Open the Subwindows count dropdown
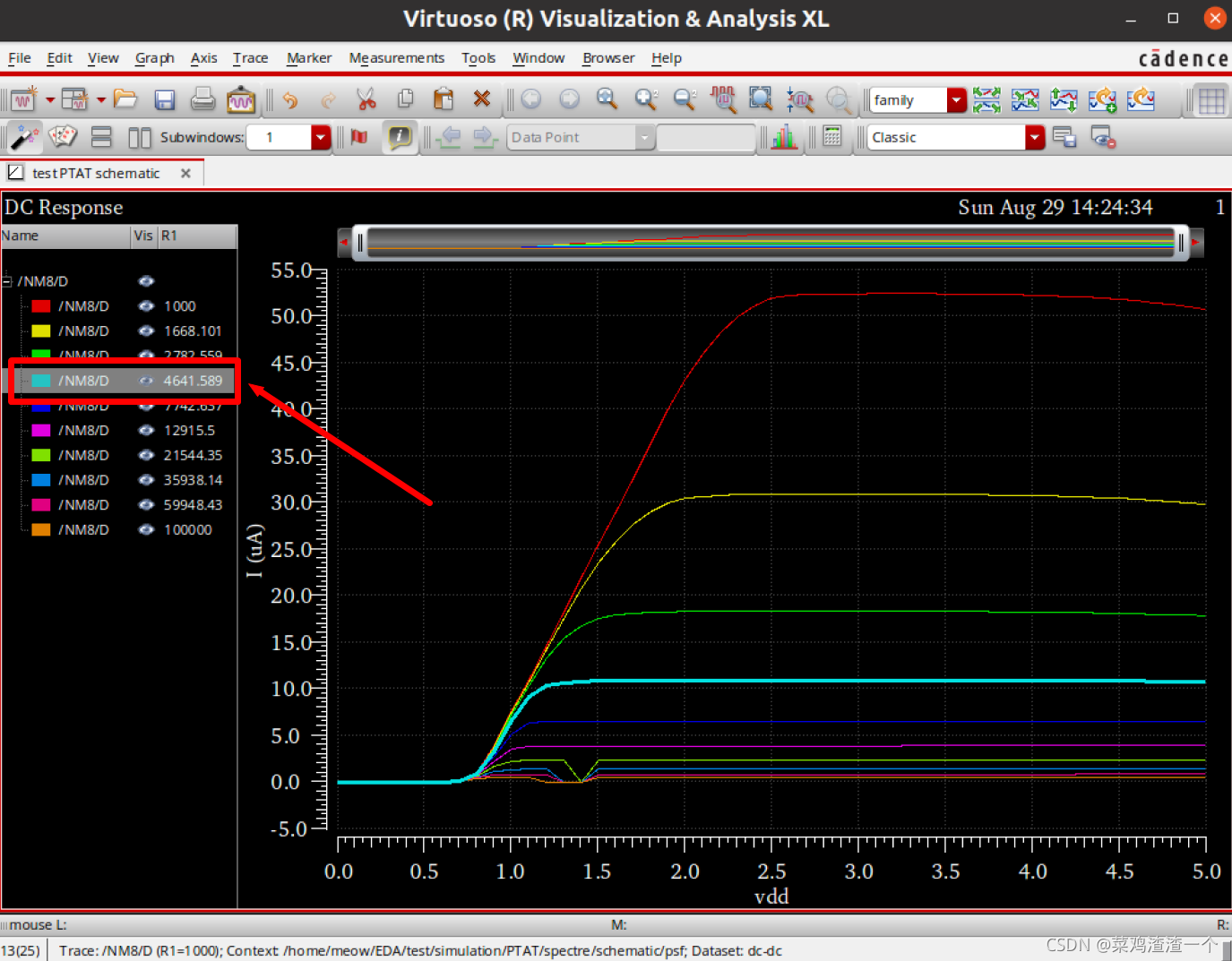Screen dimensions: 1232x961 point(321,137)
